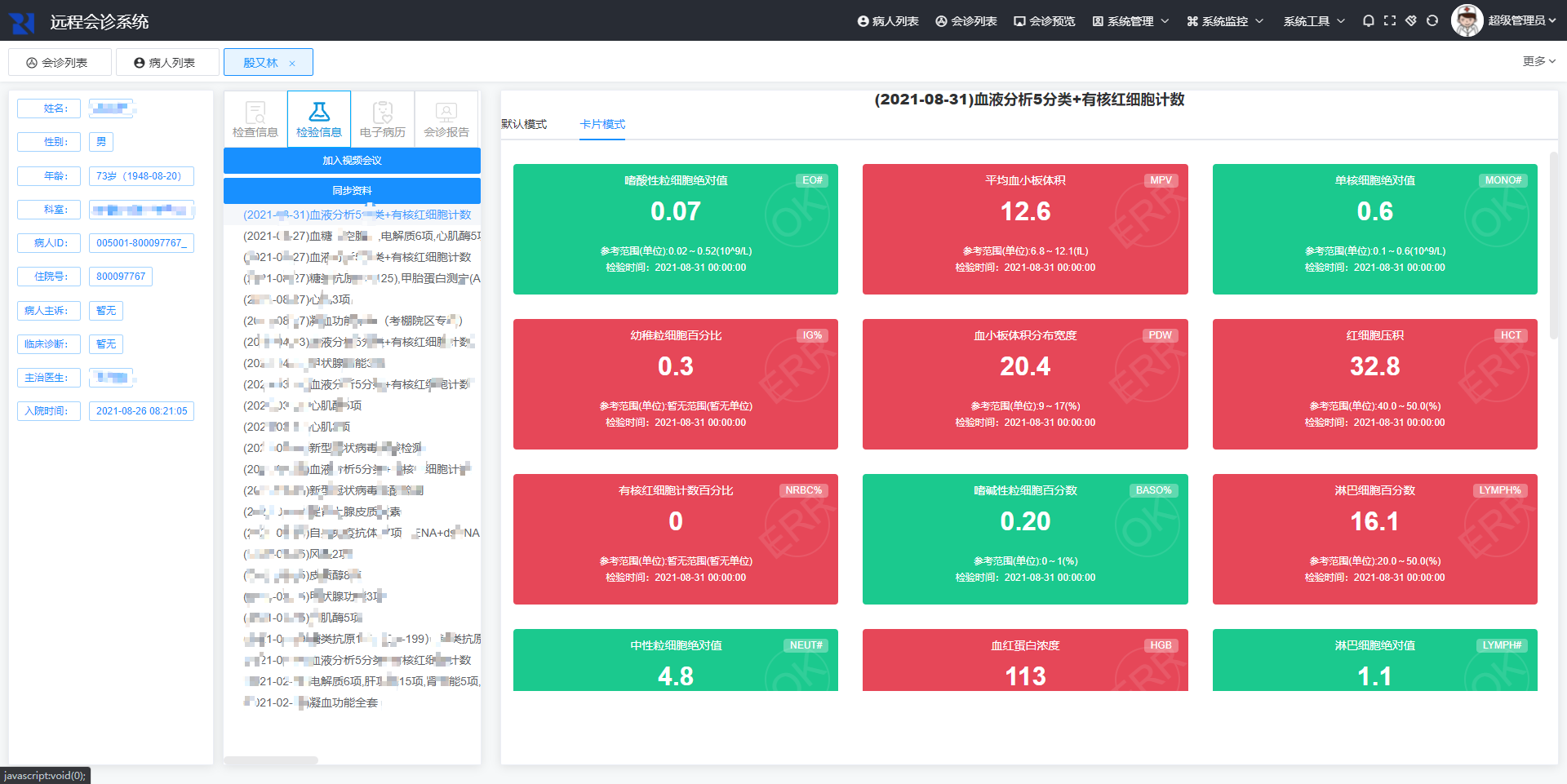Image resolution: width=1567 pixels, height=784 pixels.
Task: Click the IG% tag on 幼稚粒细胞百分比
Action: click(x=812, y=335)
